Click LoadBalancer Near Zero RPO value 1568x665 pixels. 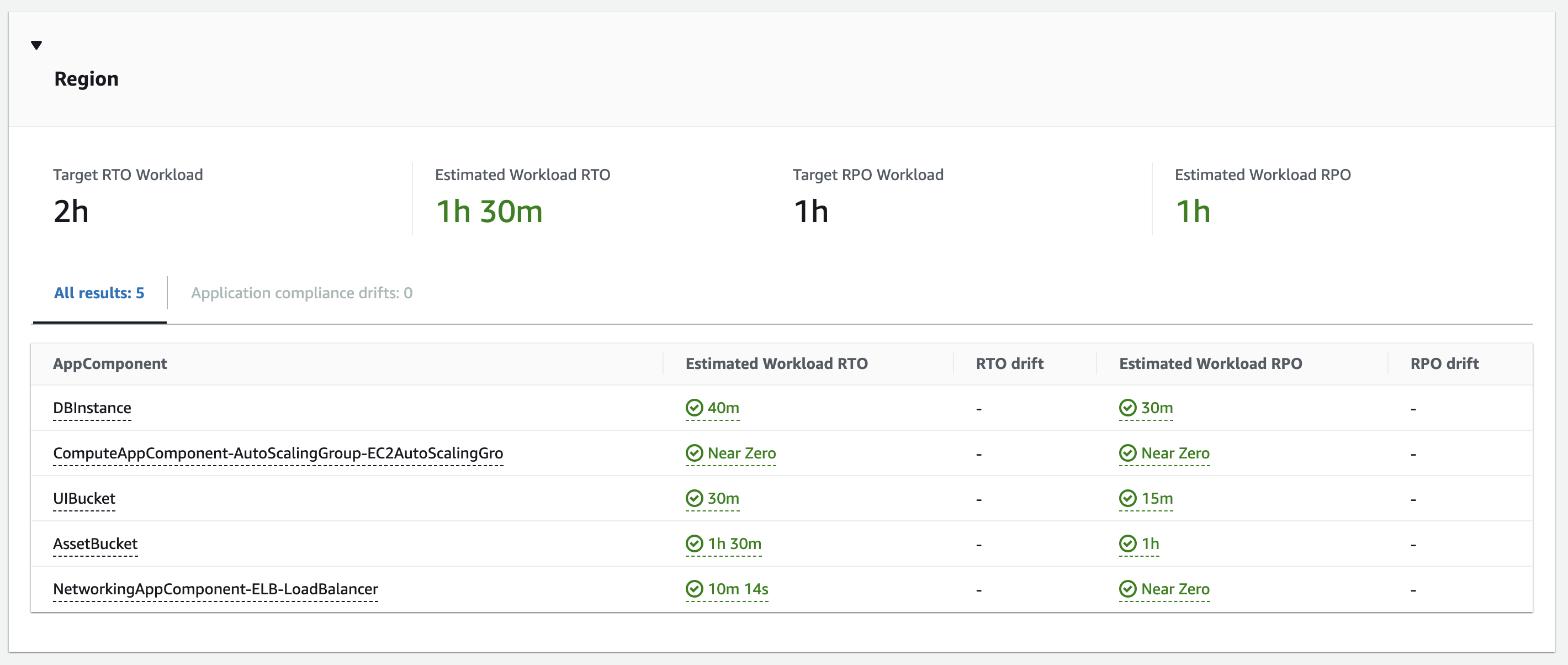pyautogui.click(x=1175, y=589)
